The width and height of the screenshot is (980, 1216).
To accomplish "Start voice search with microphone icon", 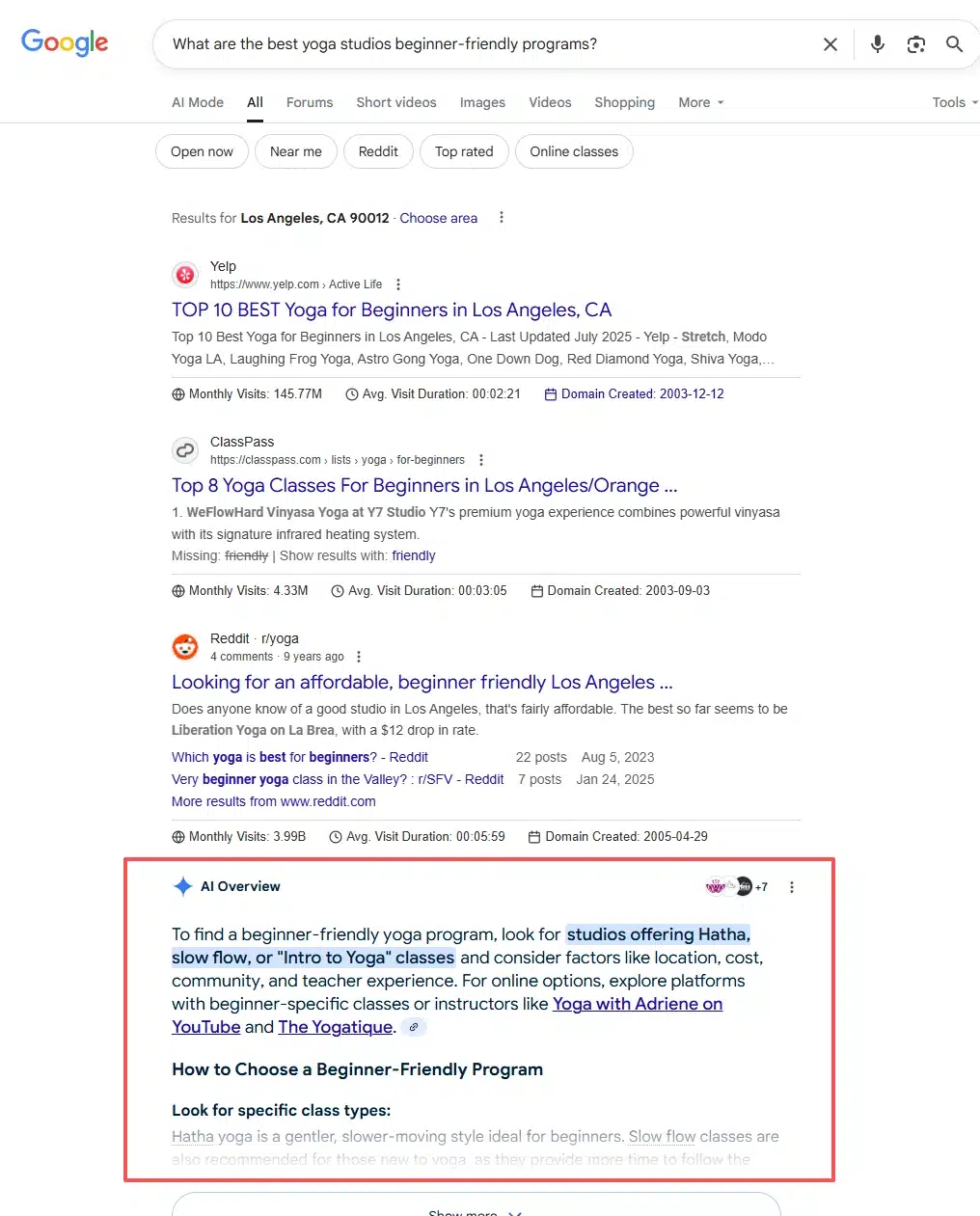I will click(x=877, y=44).
